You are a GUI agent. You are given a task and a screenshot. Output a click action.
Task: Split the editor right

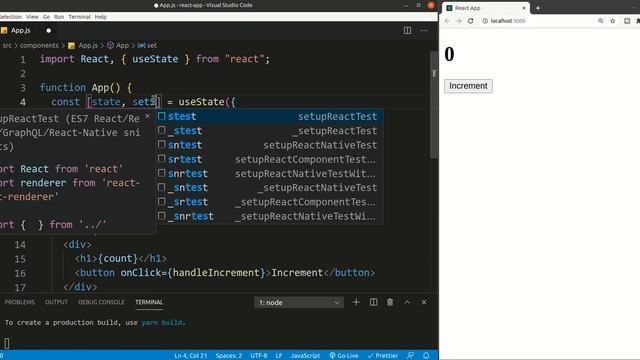point(407,31)
